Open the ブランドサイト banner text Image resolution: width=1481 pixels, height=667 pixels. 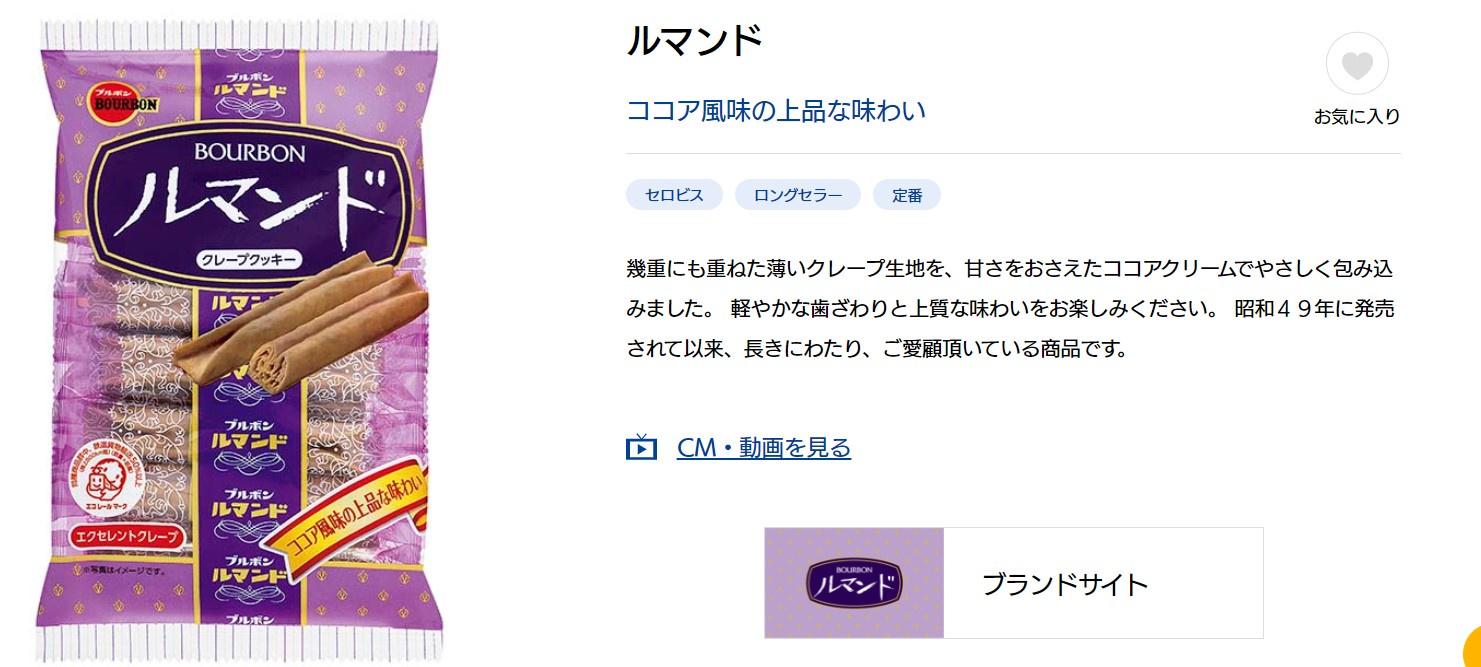(1065, 584)
